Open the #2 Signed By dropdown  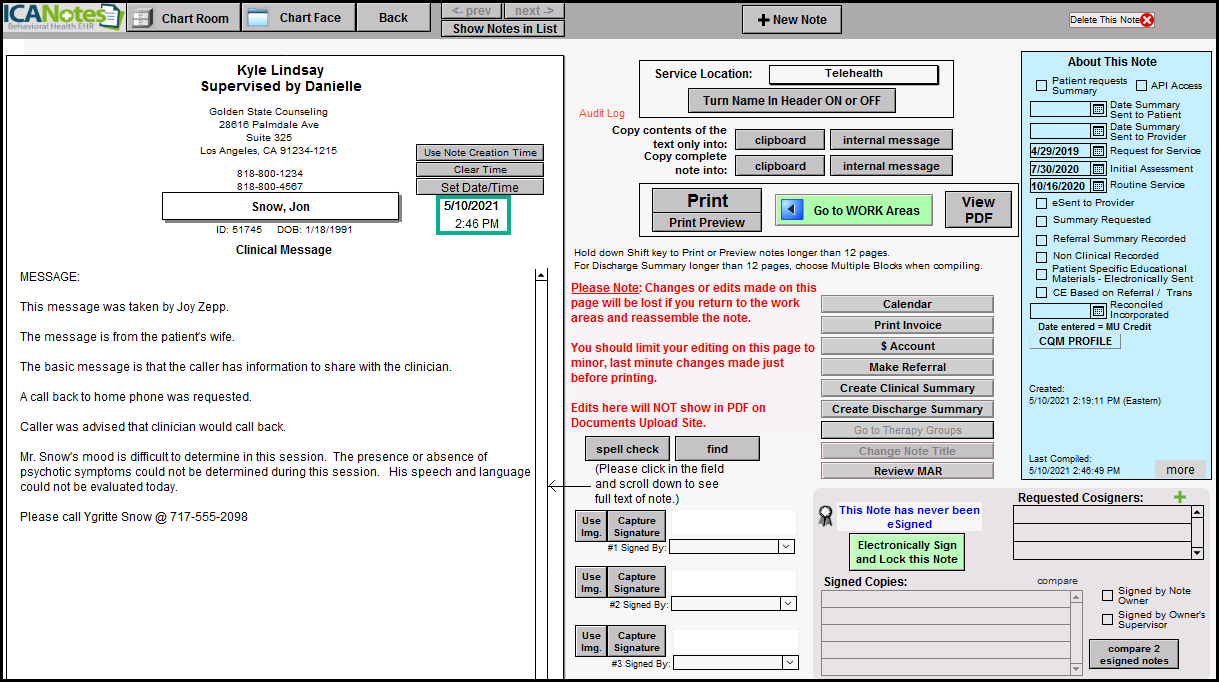(x=787, y=604)
